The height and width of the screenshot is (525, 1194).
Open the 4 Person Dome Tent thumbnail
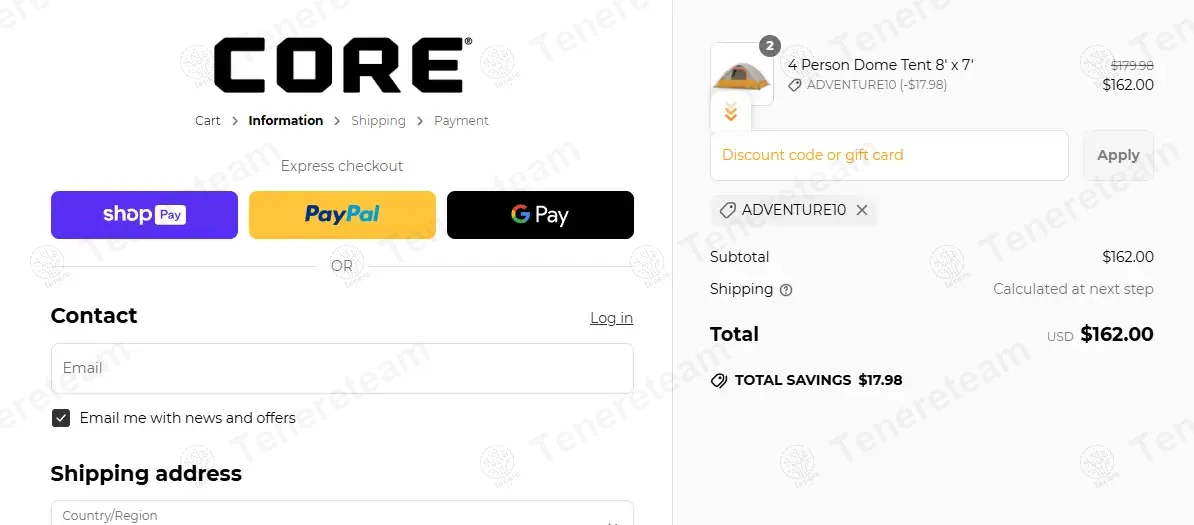[742, 74]
